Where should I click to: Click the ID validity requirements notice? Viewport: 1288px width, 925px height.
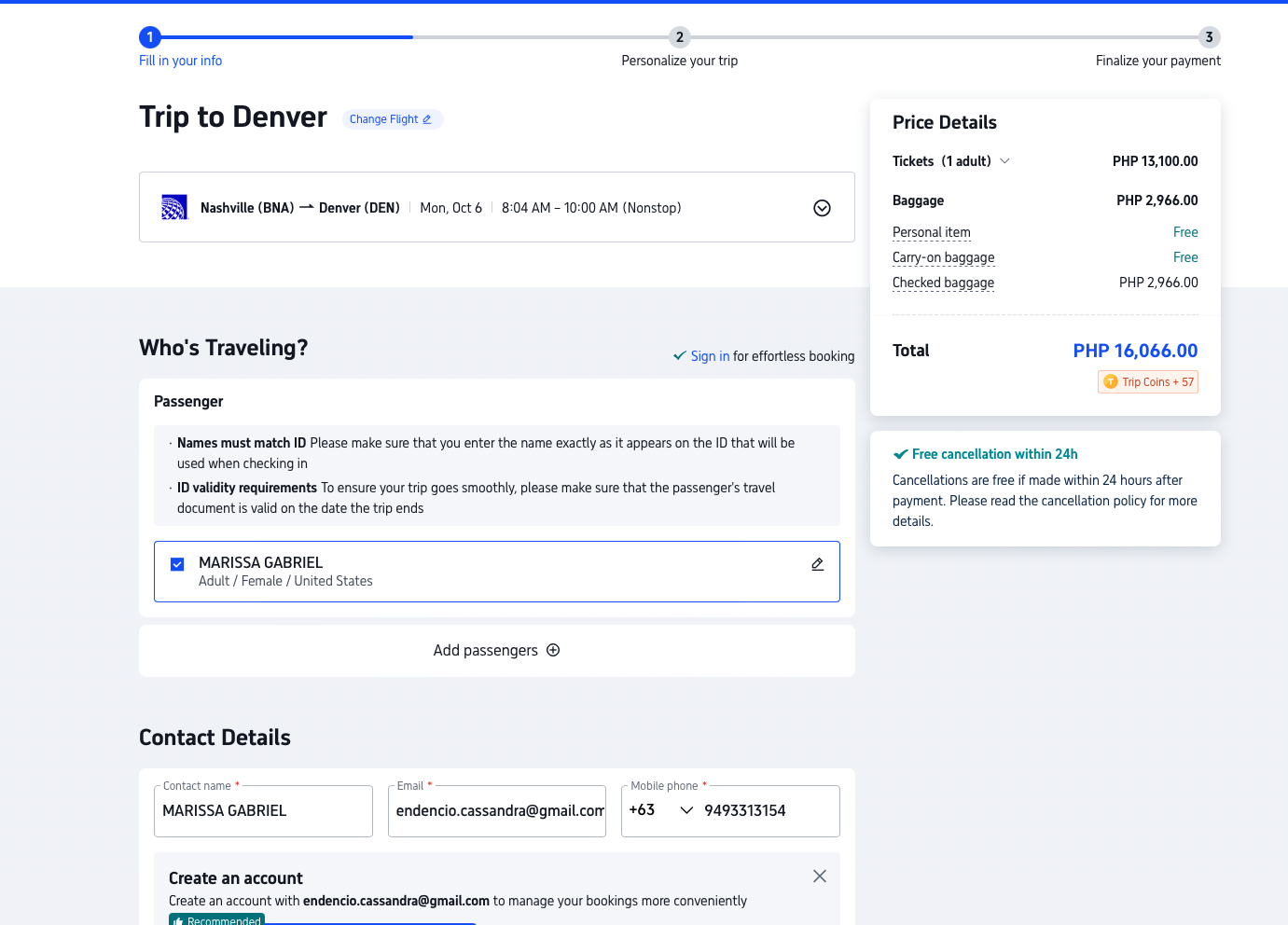pyautogui.click(x=477, y=498)
